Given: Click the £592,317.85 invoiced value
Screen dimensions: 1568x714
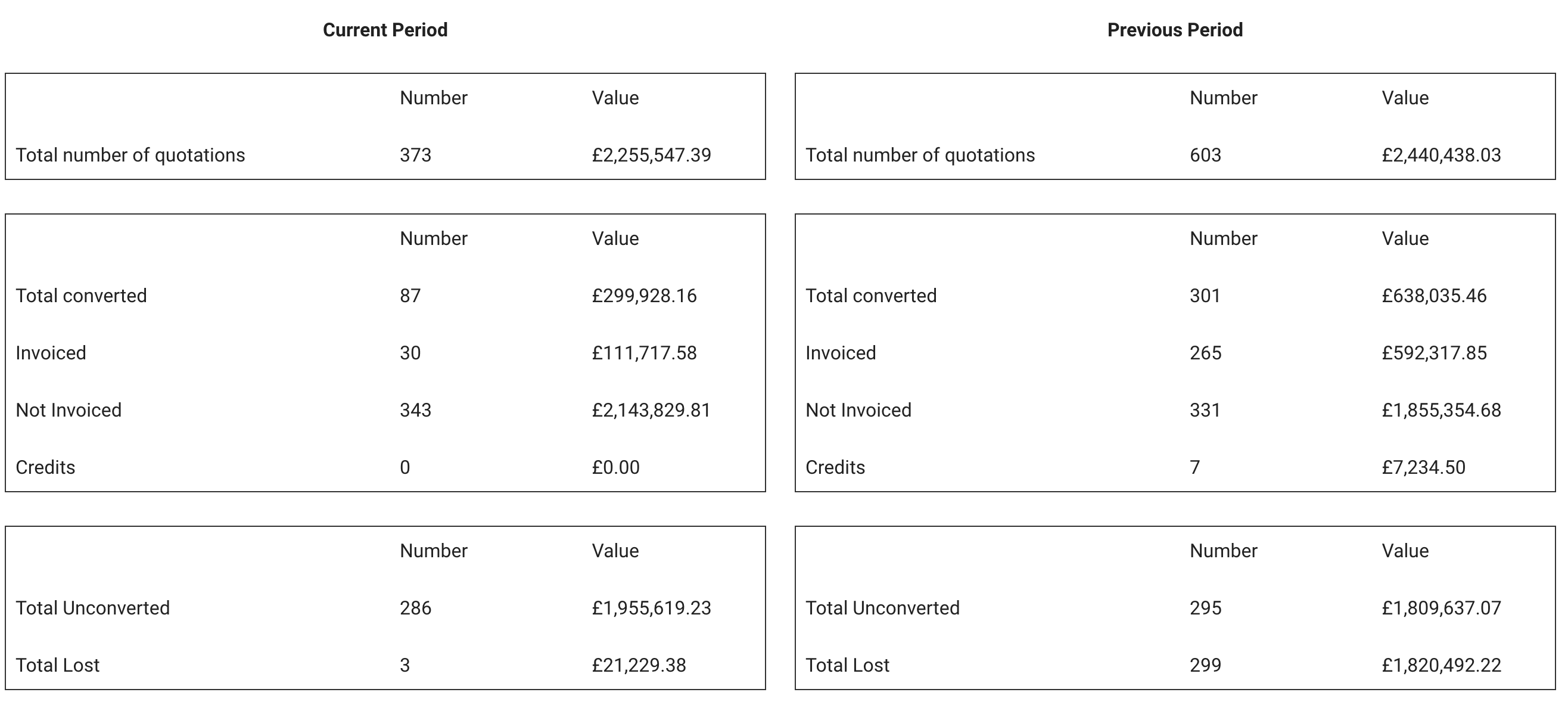Looking at the screenshot, I should click(1433, 353).
